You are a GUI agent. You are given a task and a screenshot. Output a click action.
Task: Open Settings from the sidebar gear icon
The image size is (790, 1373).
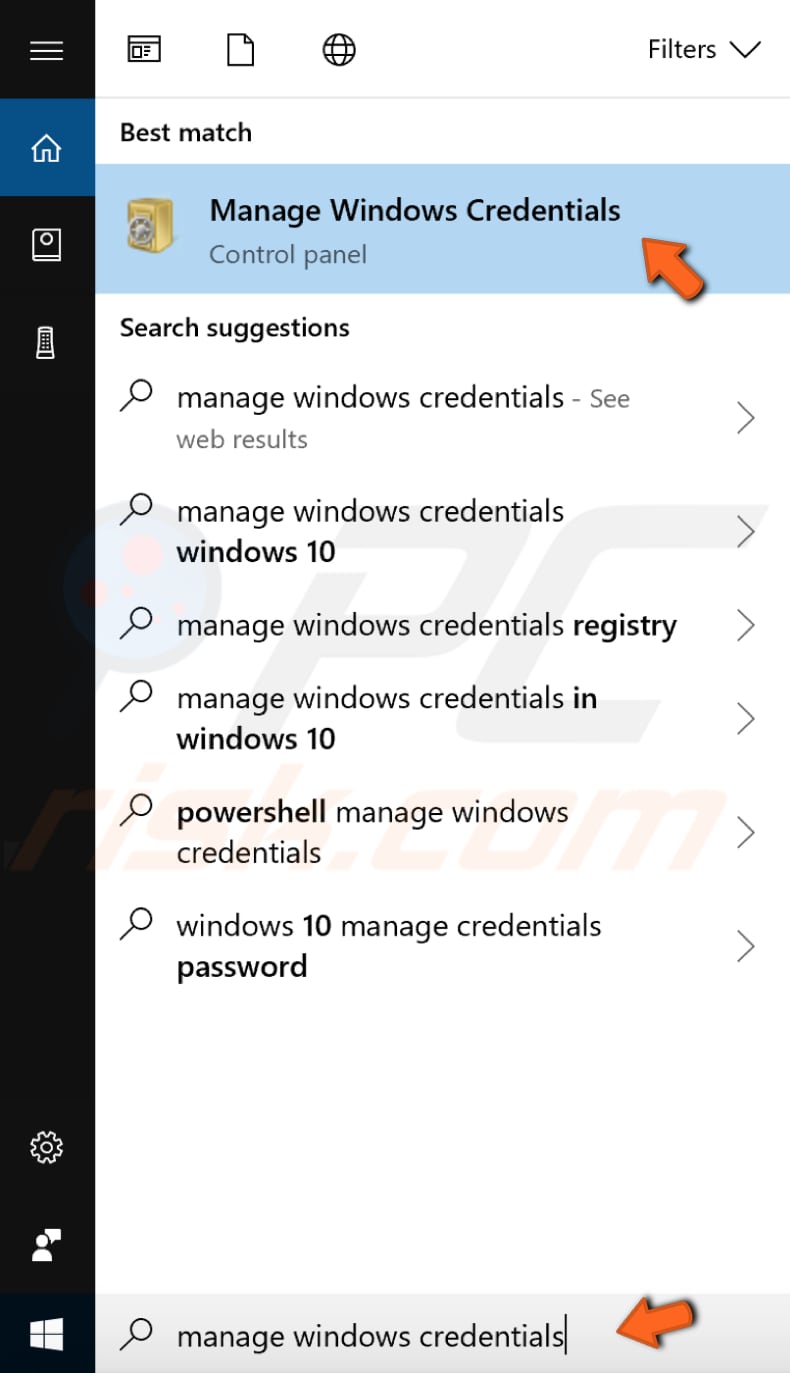46,1148
